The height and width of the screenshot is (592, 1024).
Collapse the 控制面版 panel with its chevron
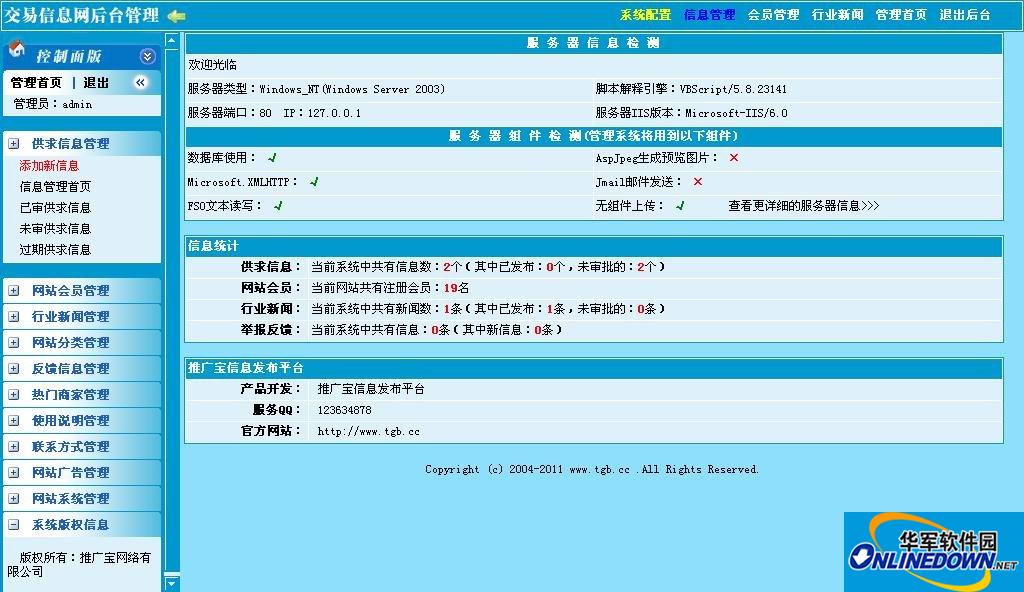146,55
